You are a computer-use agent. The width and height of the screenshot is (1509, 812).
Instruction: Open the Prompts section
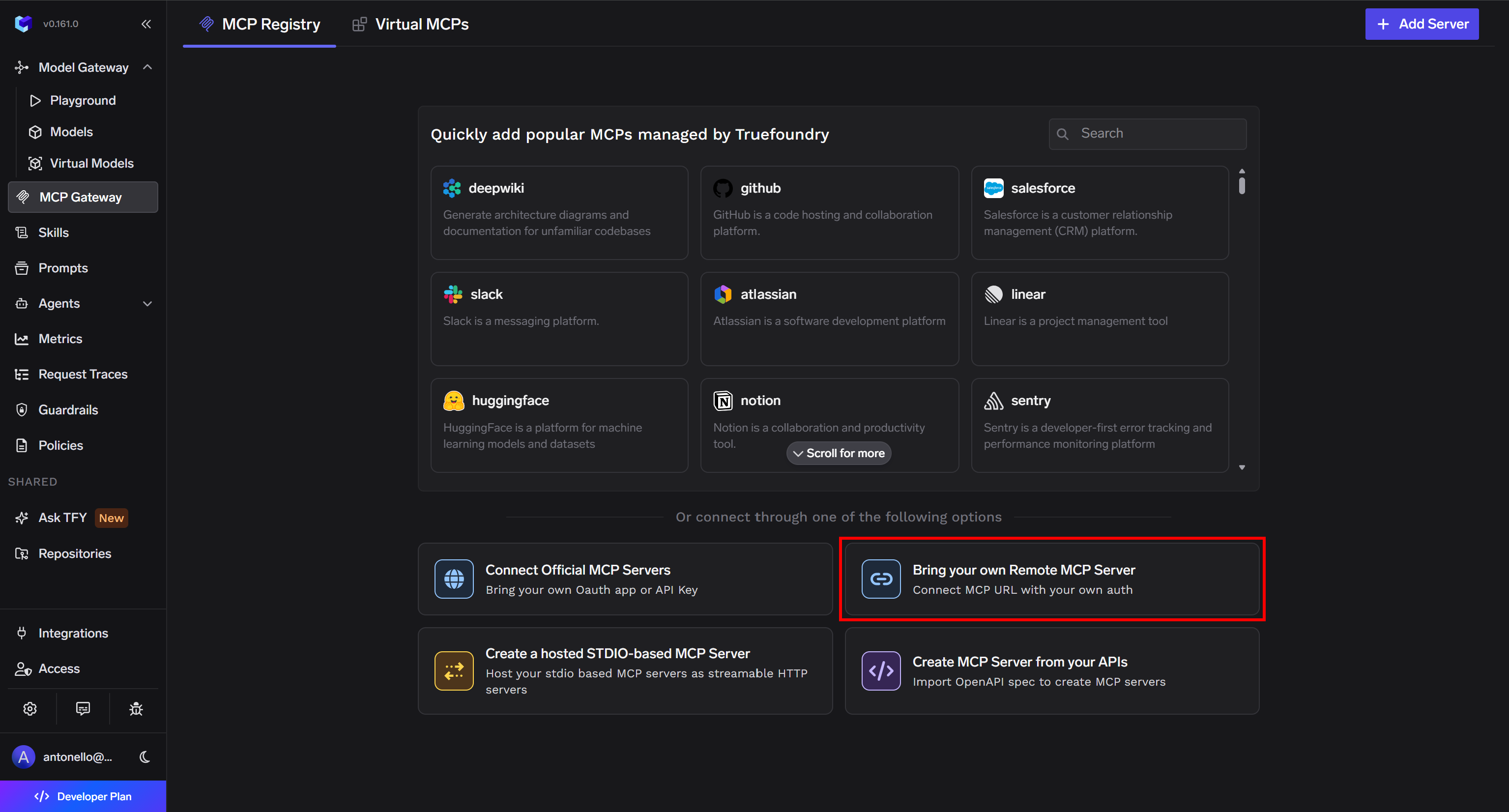tap(63, 268)
